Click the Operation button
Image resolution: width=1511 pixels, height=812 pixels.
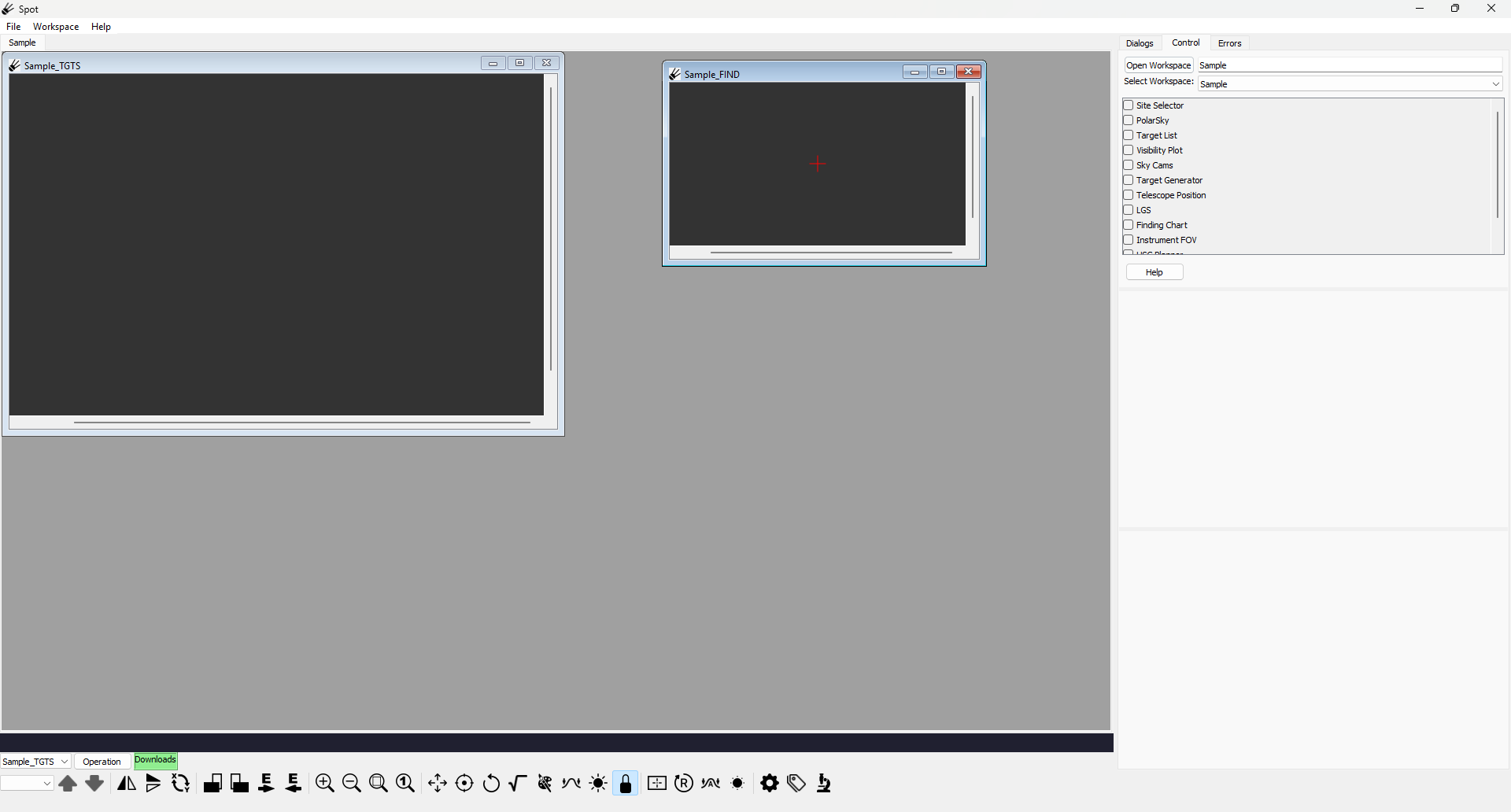(102, 762)
